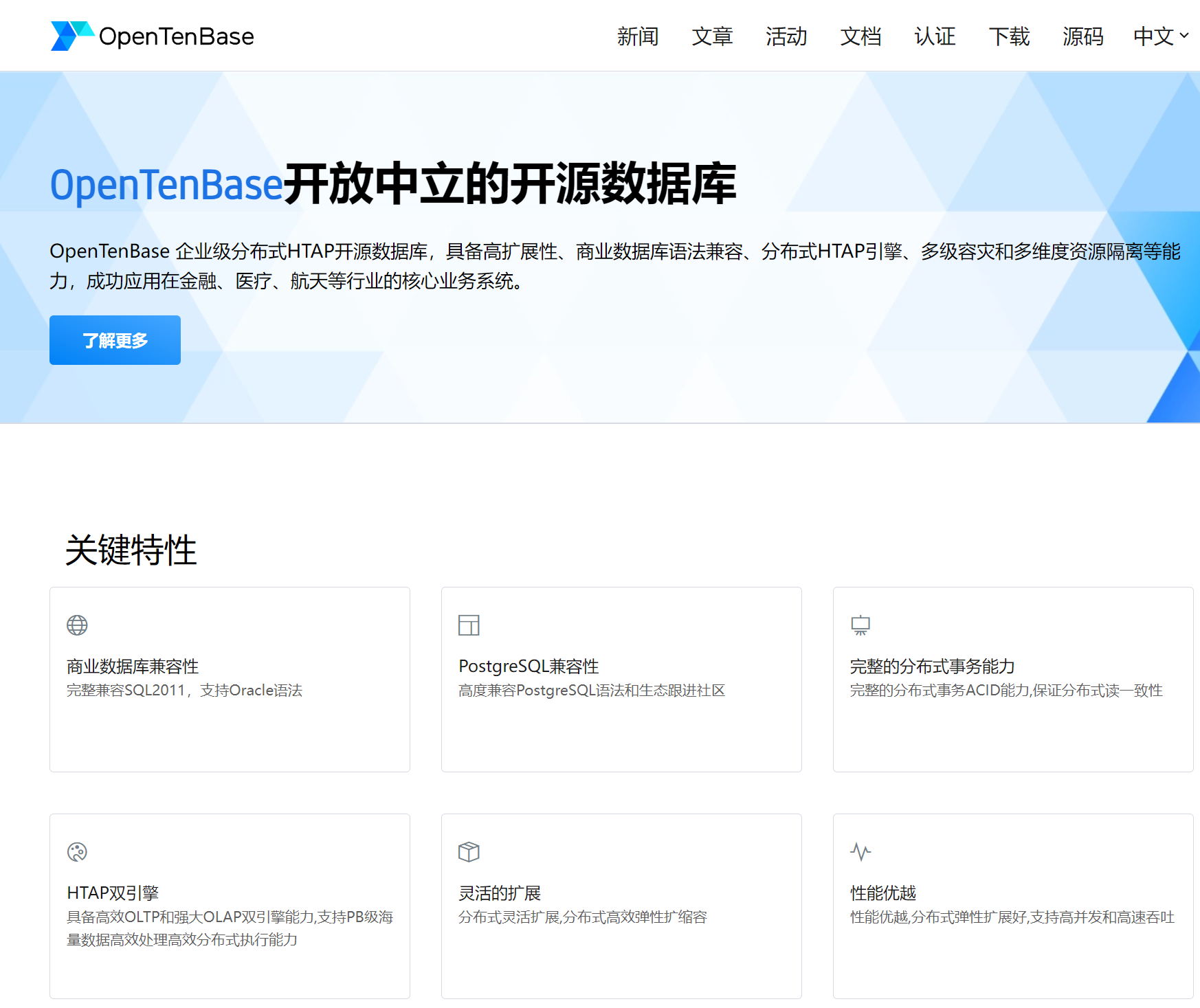Select the 商业数据库兼容性 card title
This screenshot has height=1008, width=1200.
[x=133, y=667]
